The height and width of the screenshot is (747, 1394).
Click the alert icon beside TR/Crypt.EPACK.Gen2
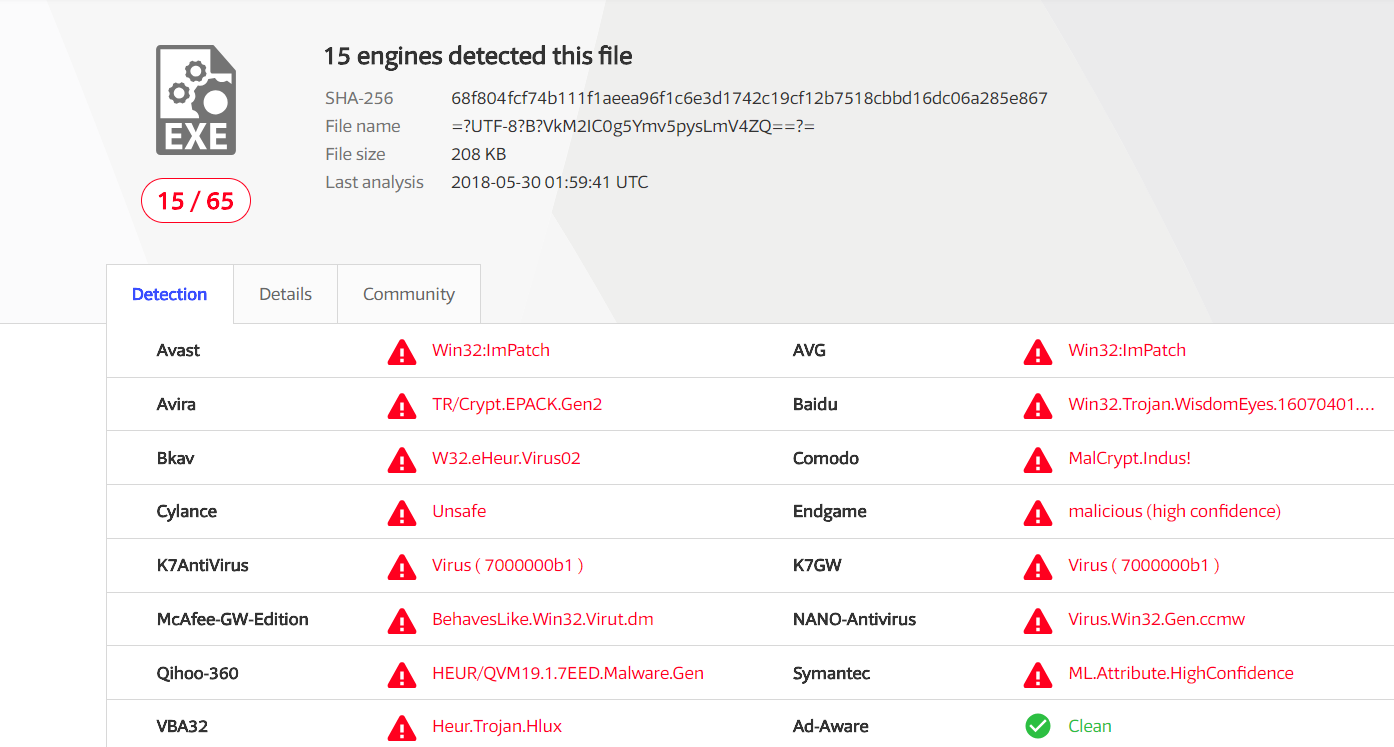click(402, 406)
